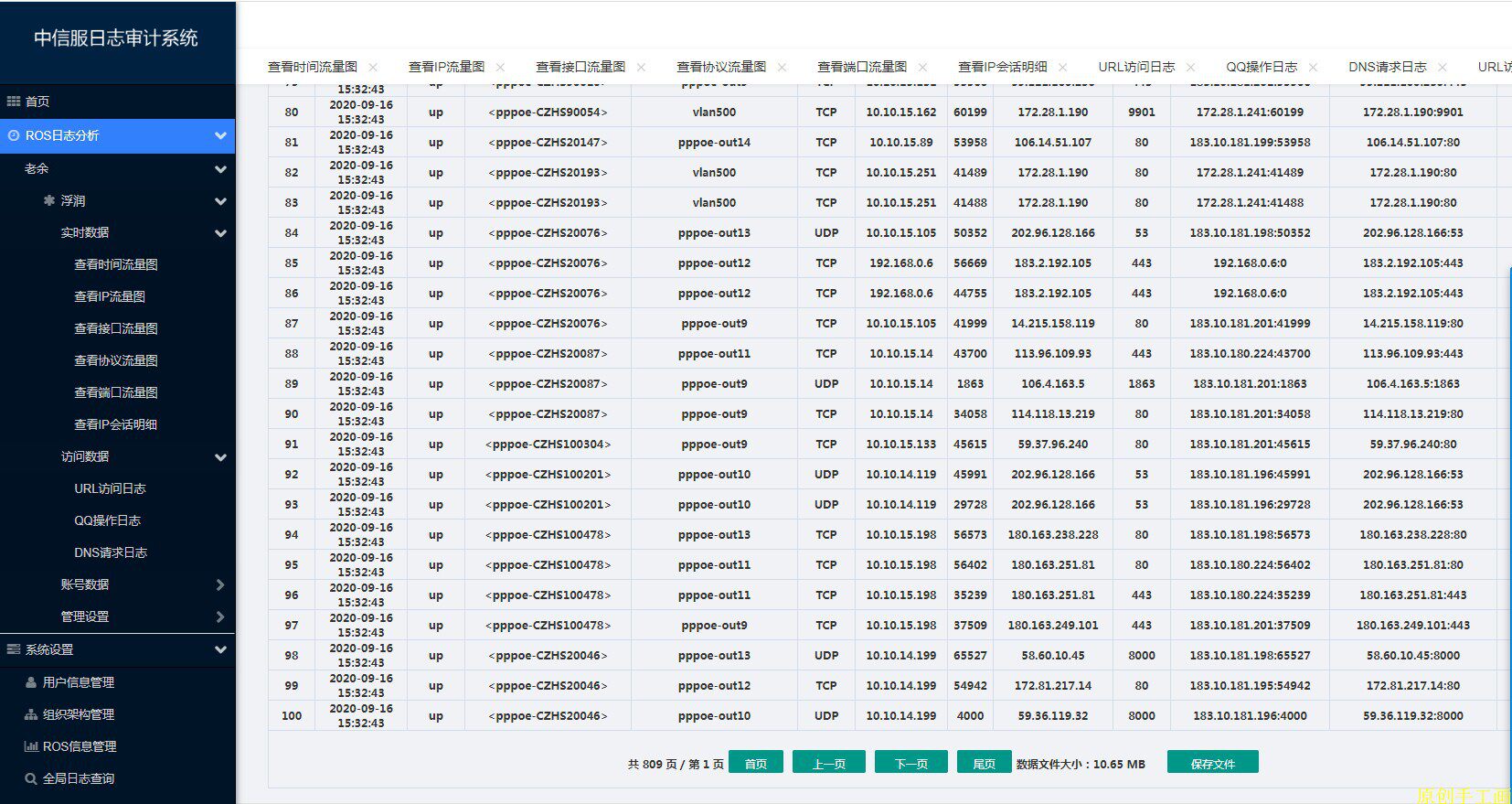Switch to the QQ操作日志 tab
Screen dimensions: 1512x804
point(1262,67)
